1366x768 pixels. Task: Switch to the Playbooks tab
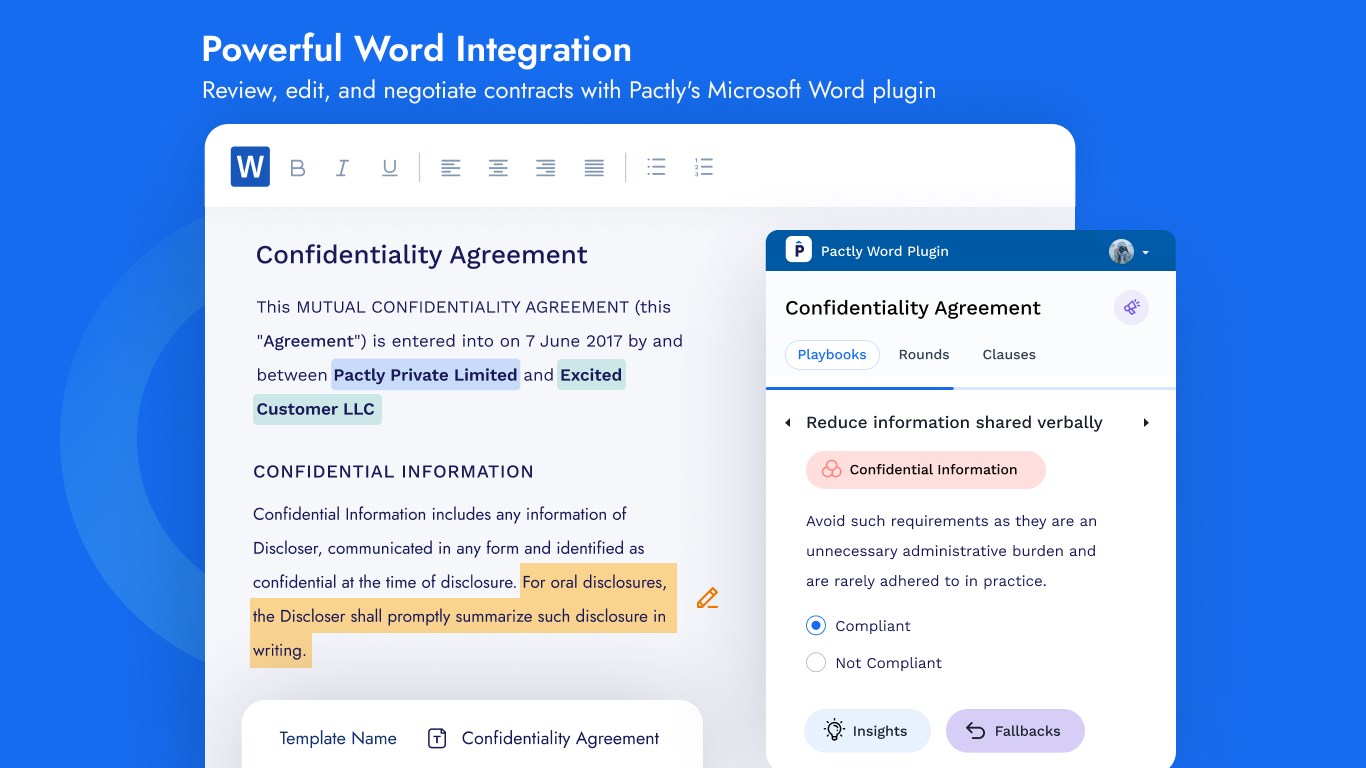click(x=832, y=355)
